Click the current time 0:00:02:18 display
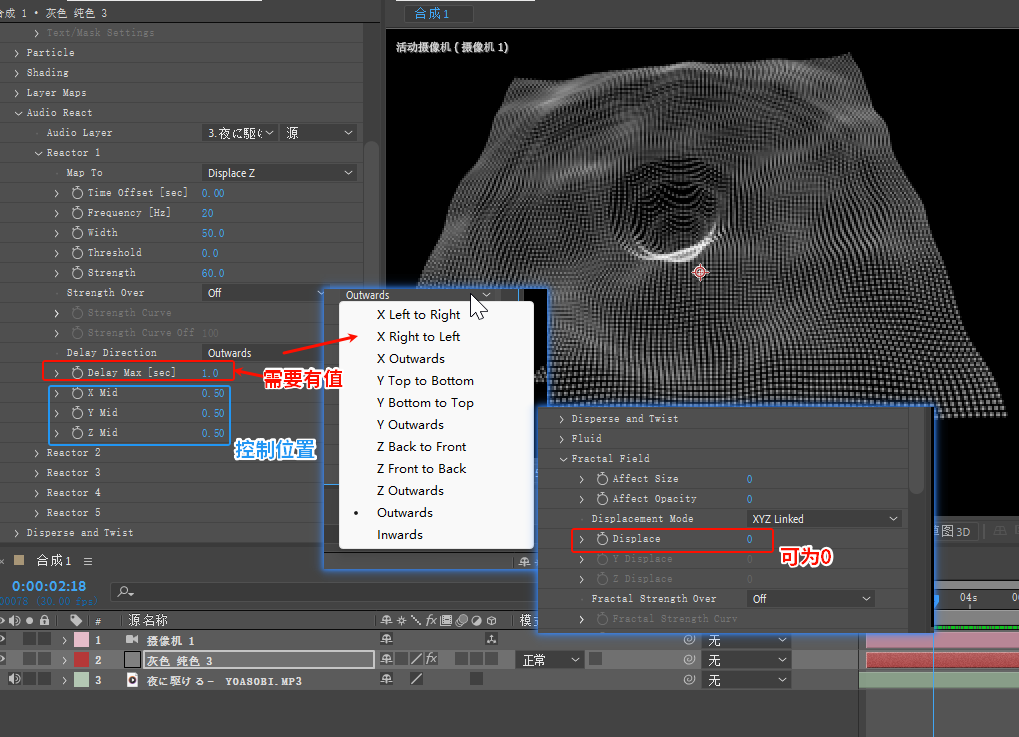The image size is (1019, 737). (x=49, y=586)
